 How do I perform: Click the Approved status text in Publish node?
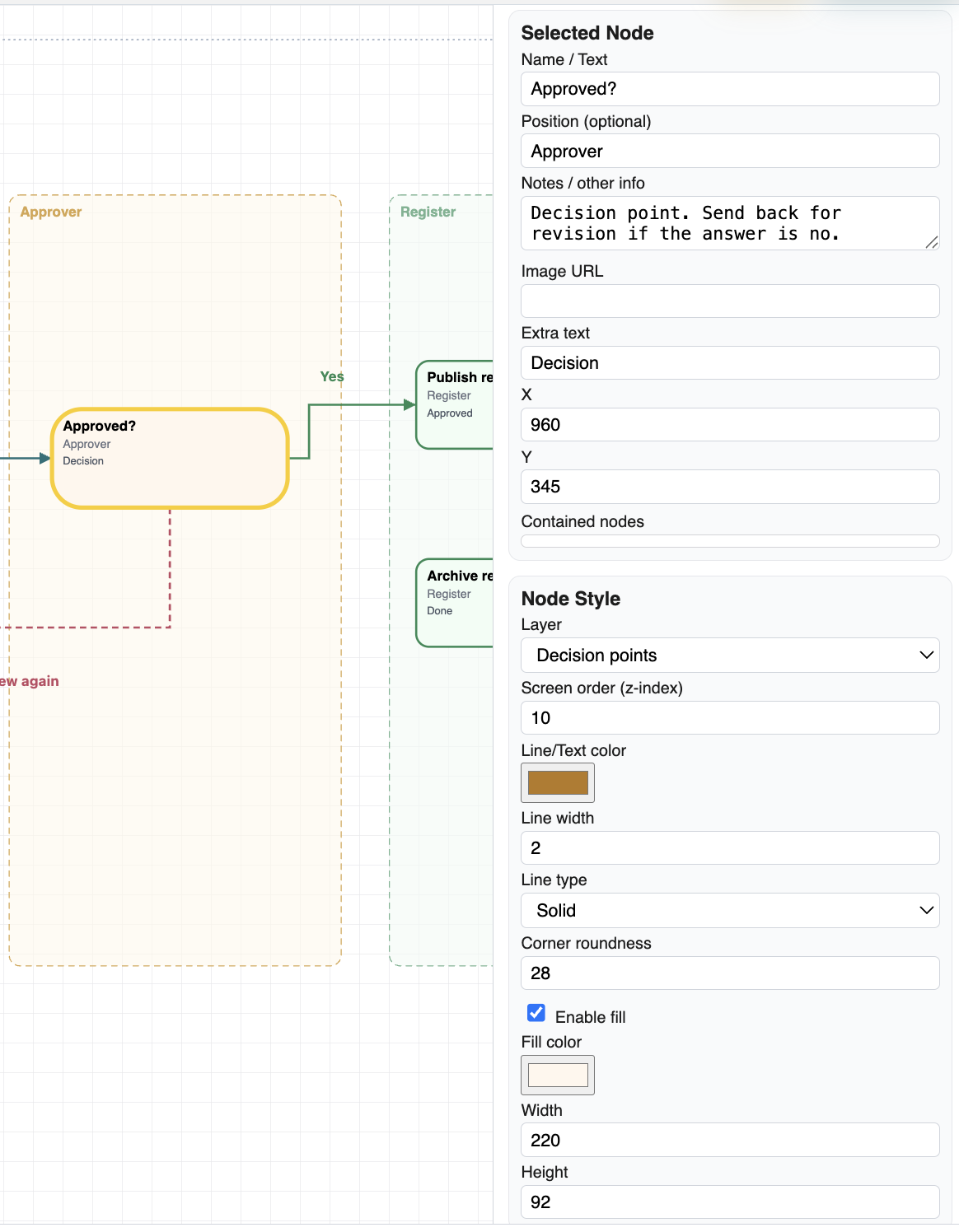click(x=450, y=413)
